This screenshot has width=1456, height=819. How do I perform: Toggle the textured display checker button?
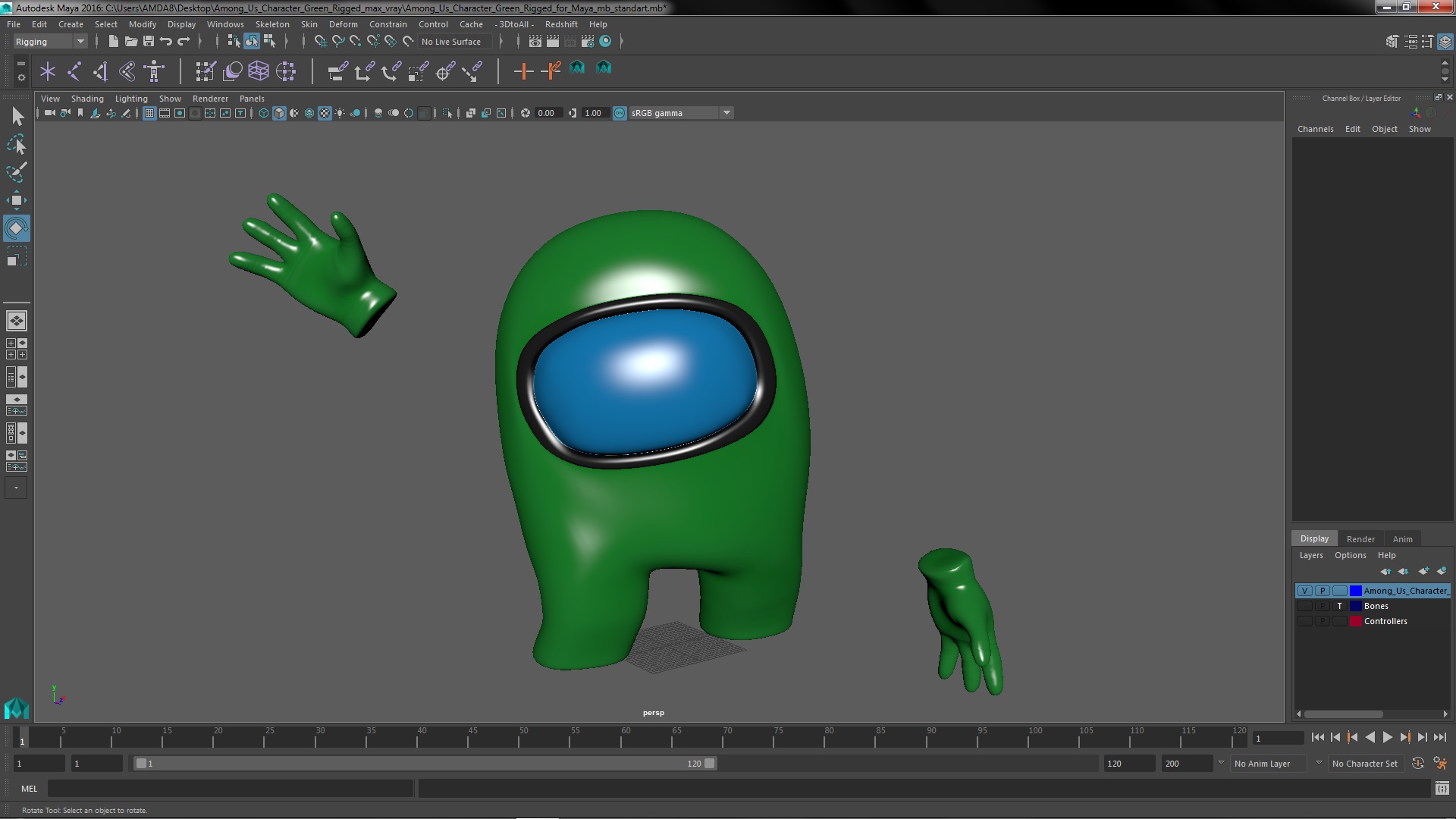pyautogui.click(x=325, y=113)
